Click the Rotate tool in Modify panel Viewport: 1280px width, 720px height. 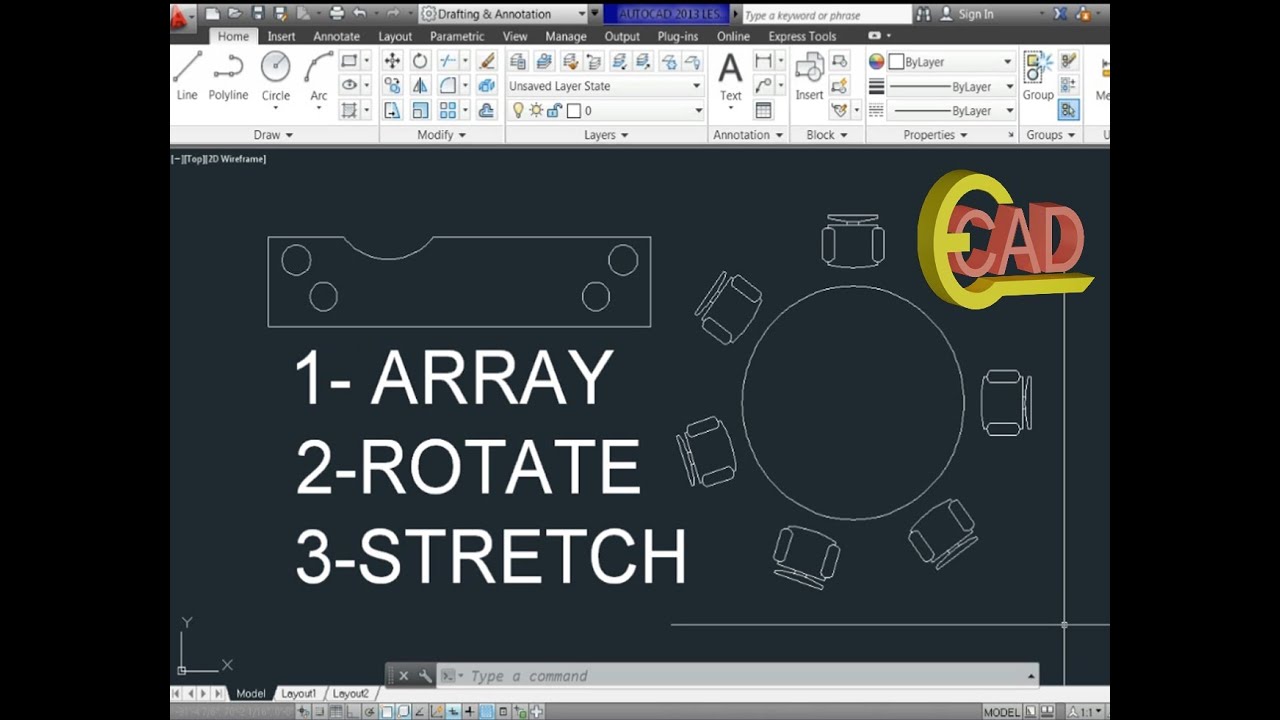420,61
